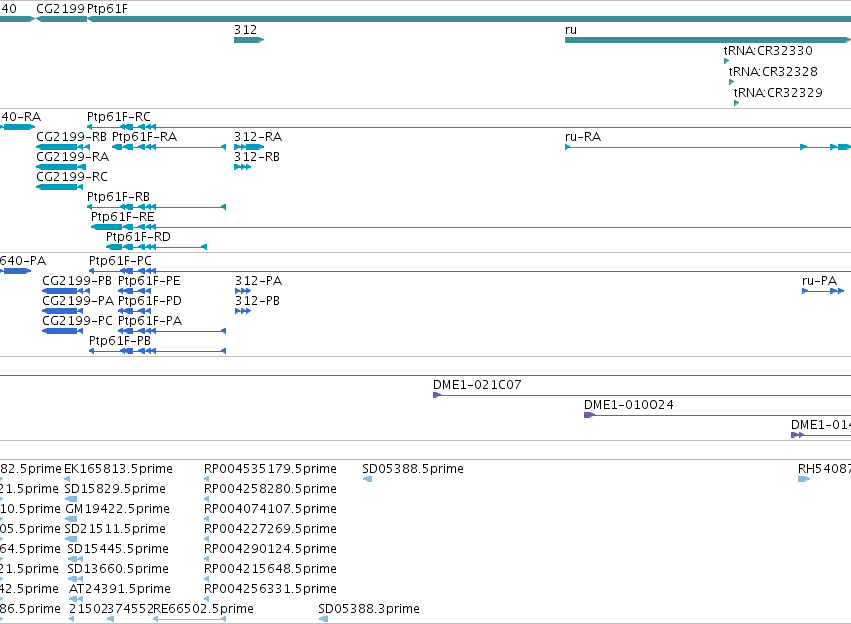This screenshot has width=851, height=624.
Task: Click the CG2199-RB transcript label
Action: [x=71, y=137]
